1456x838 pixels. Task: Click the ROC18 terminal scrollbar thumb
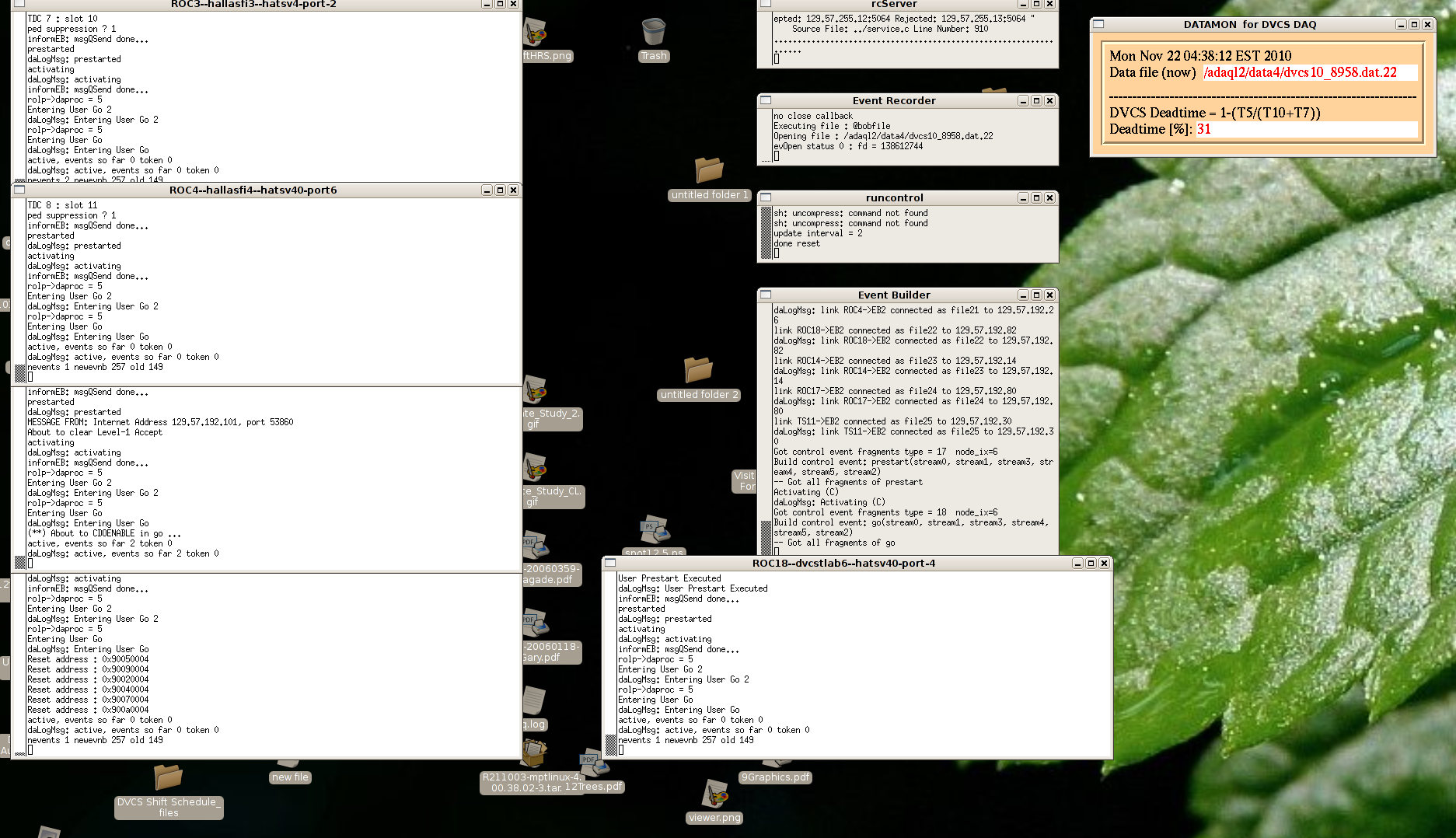point(611,745)
